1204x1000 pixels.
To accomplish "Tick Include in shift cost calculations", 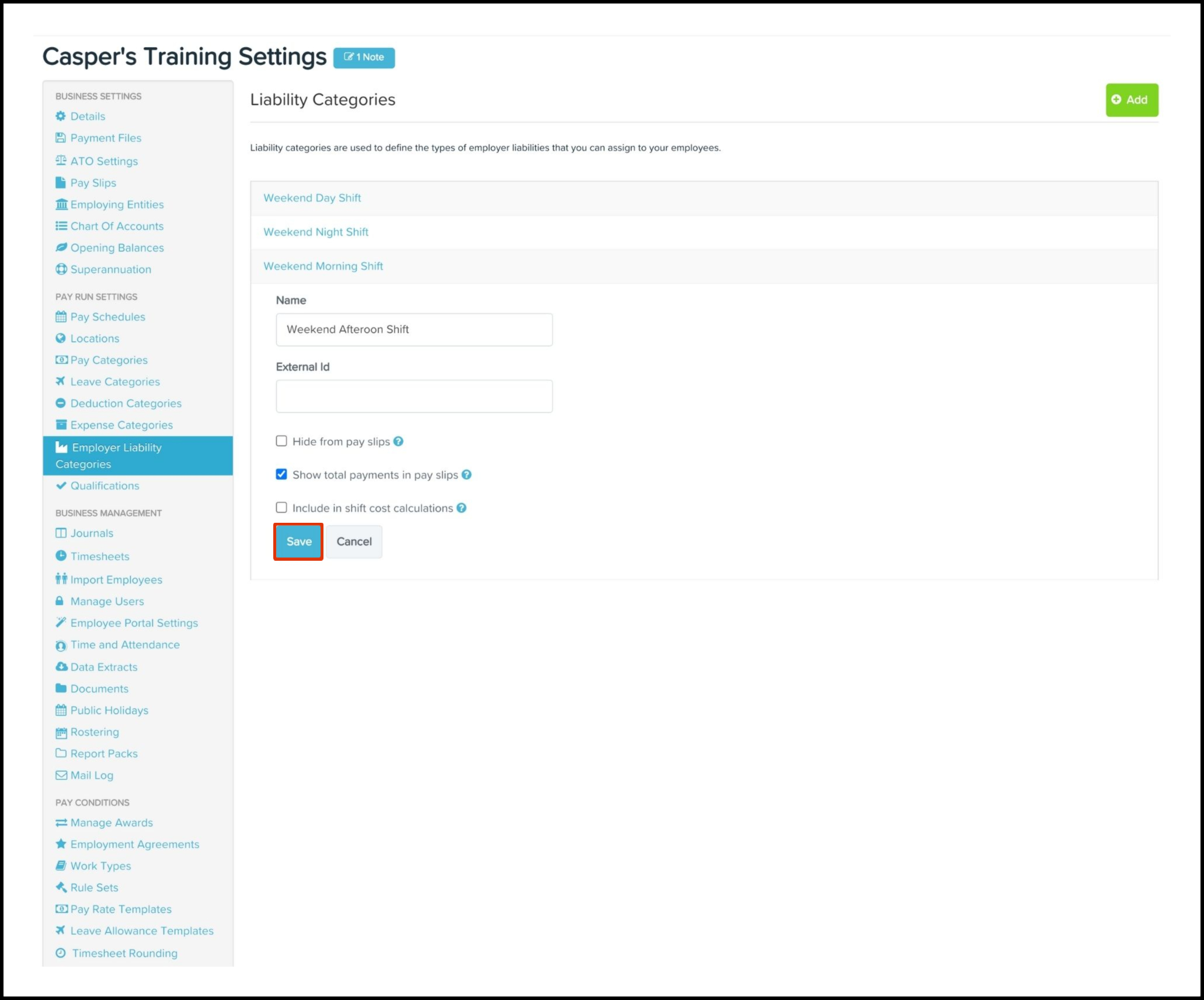I will coord(281,508).
